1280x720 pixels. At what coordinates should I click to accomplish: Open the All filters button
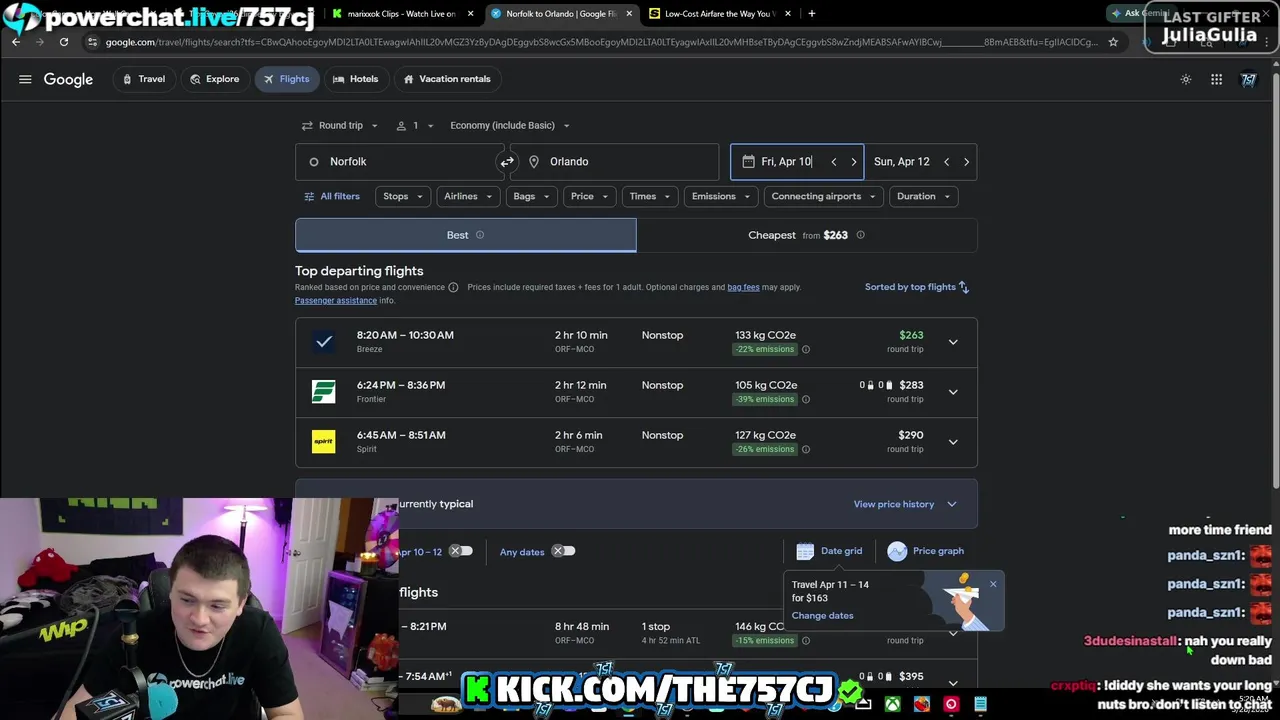tap(332, 196)
